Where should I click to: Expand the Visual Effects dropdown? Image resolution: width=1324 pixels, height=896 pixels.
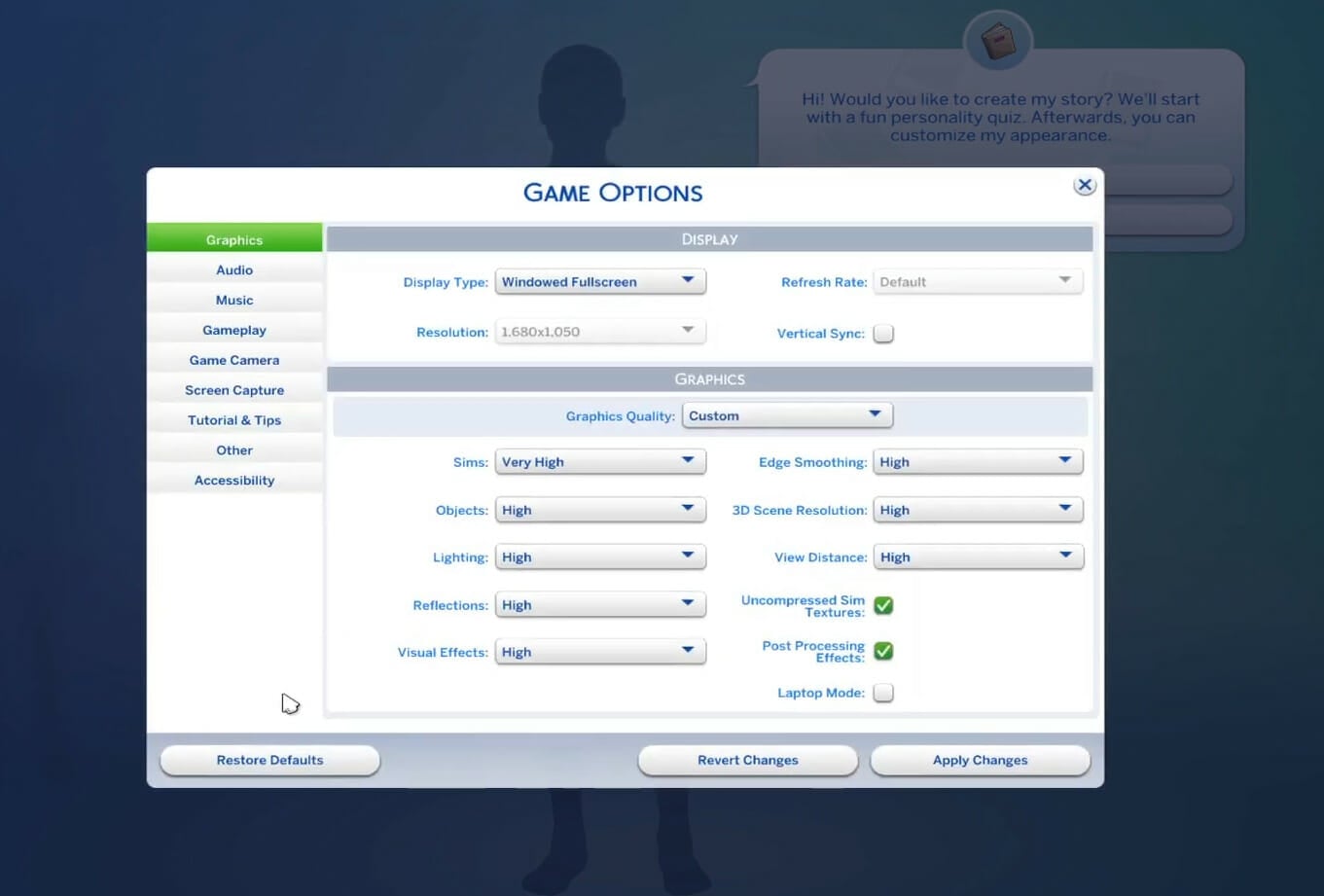599,651
